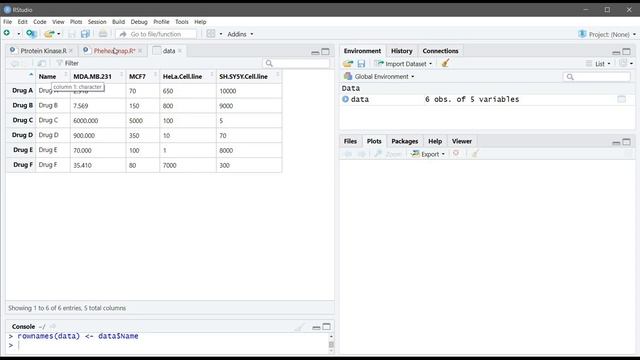Click the workspace panes grid icon
The image size is (640, 360).
211,34
